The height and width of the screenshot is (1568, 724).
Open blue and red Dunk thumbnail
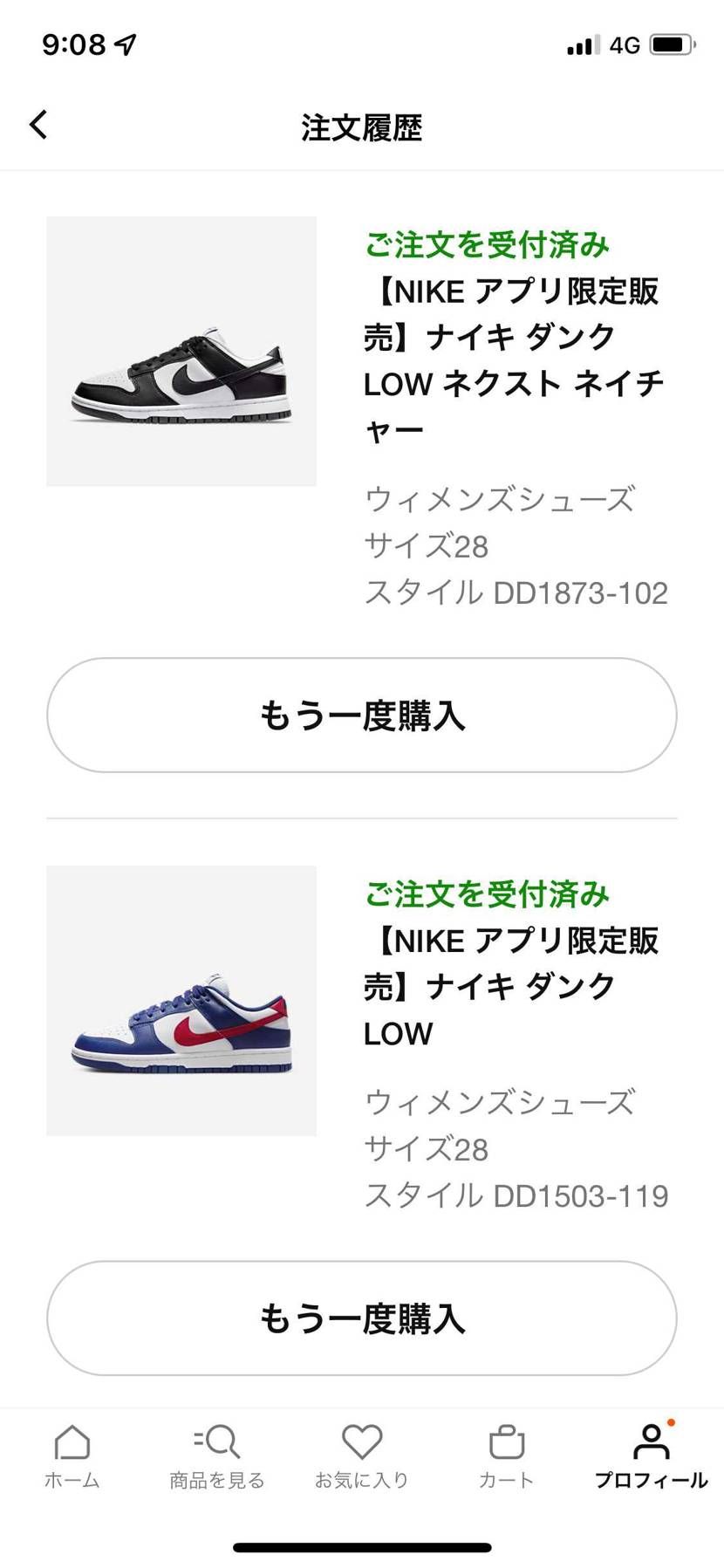(181, 1001)
